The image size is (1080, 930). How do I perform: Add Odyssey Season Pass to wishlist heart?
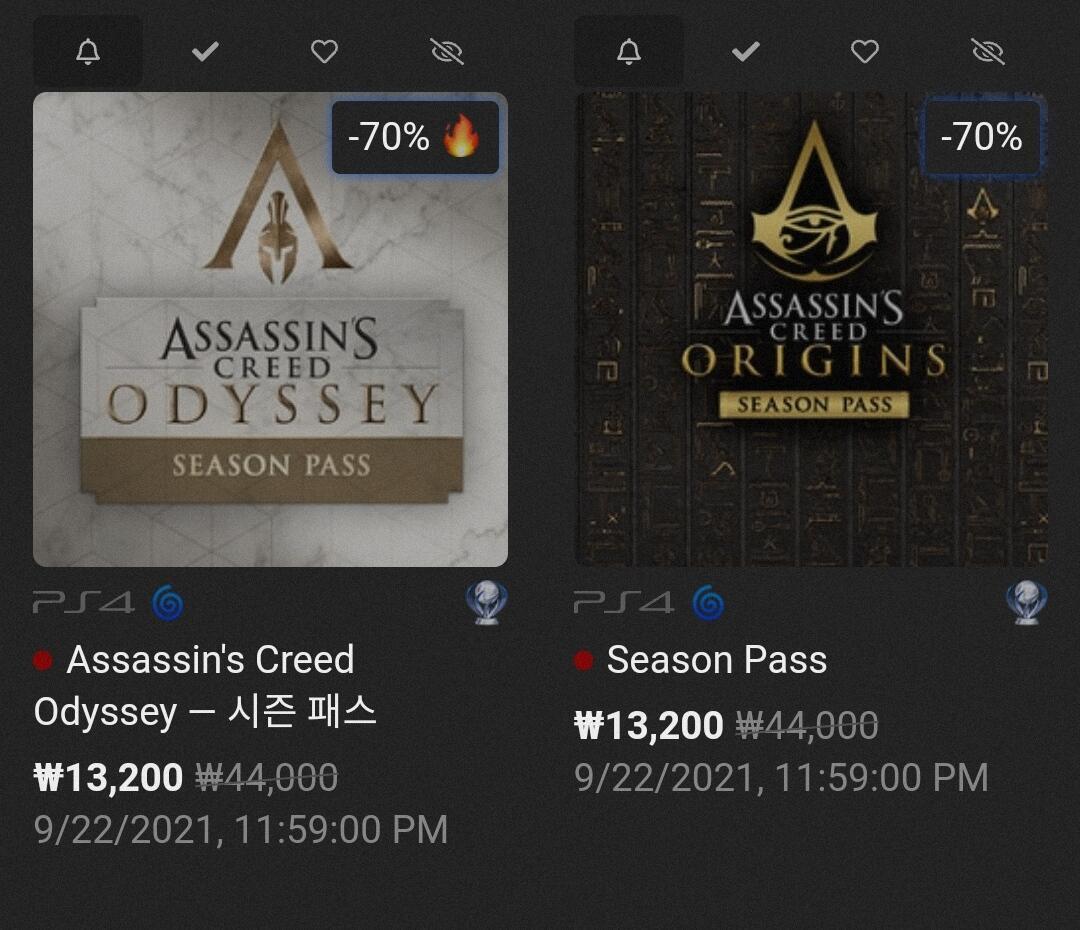(324, 52)
